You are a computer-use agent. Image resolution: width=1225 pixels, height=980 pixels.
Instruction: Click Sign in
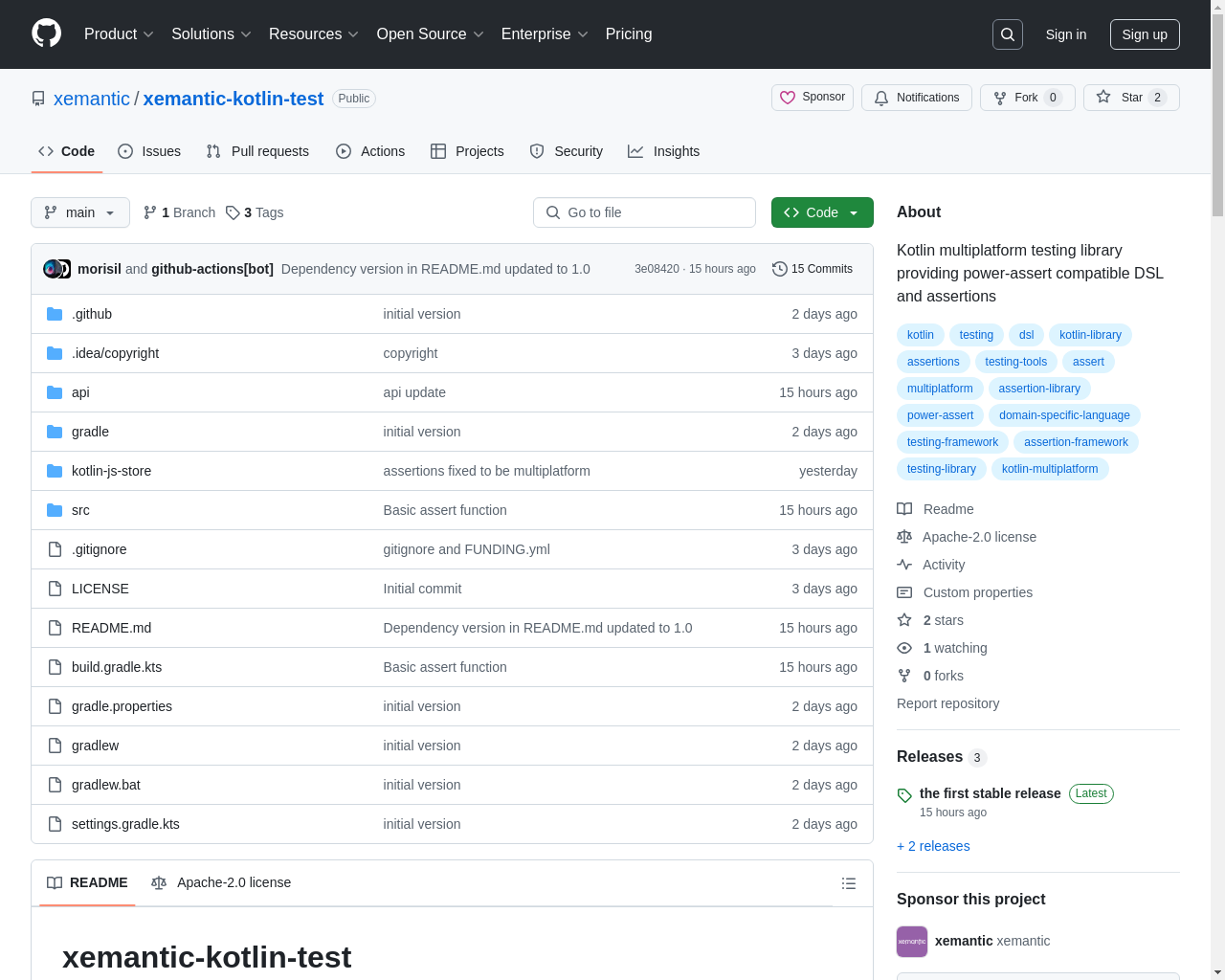[1066, 34]
